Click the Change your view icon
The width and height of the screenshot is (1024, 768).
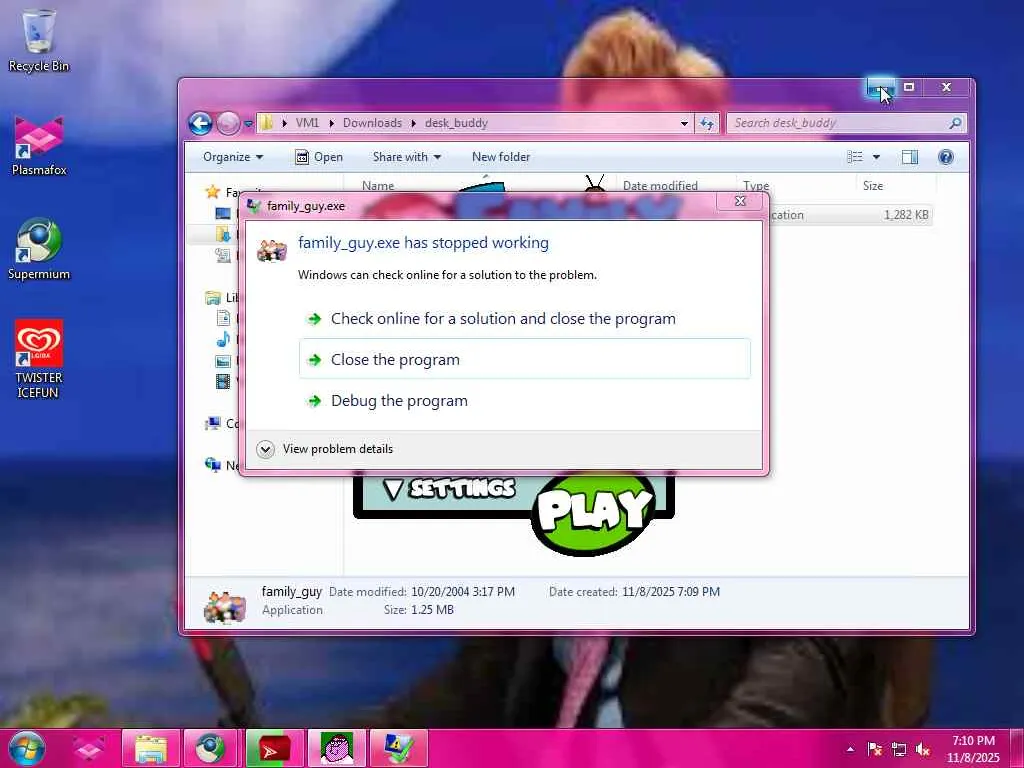(x=854, y=157)
